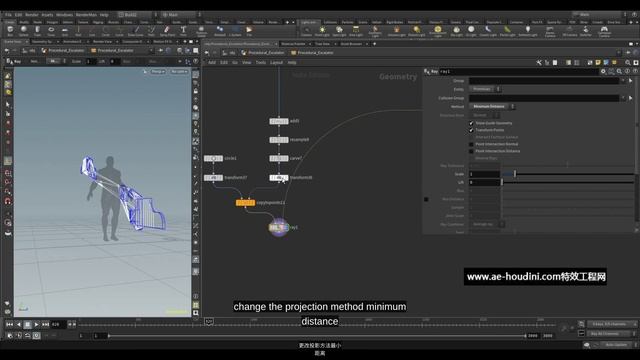The height and width of the screenshot is (360, 640).
Task: Open Group field dropdown arrow
Action: coord(623,81)
